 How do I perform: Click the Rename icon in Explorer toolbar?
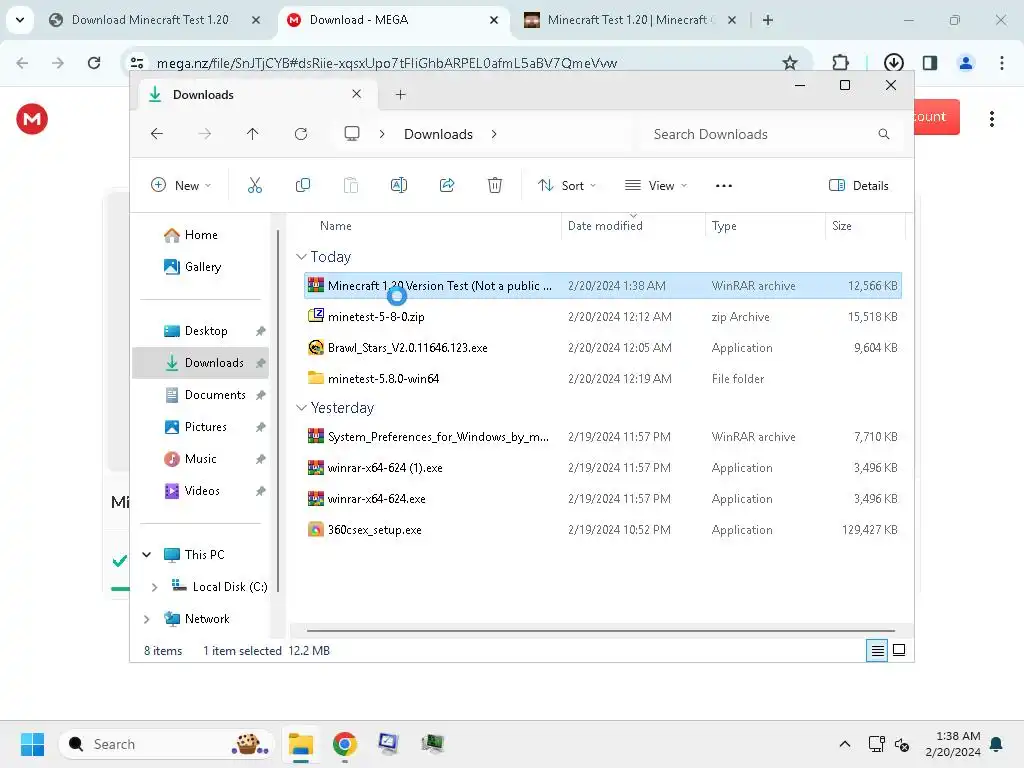[x=398, y=185]
